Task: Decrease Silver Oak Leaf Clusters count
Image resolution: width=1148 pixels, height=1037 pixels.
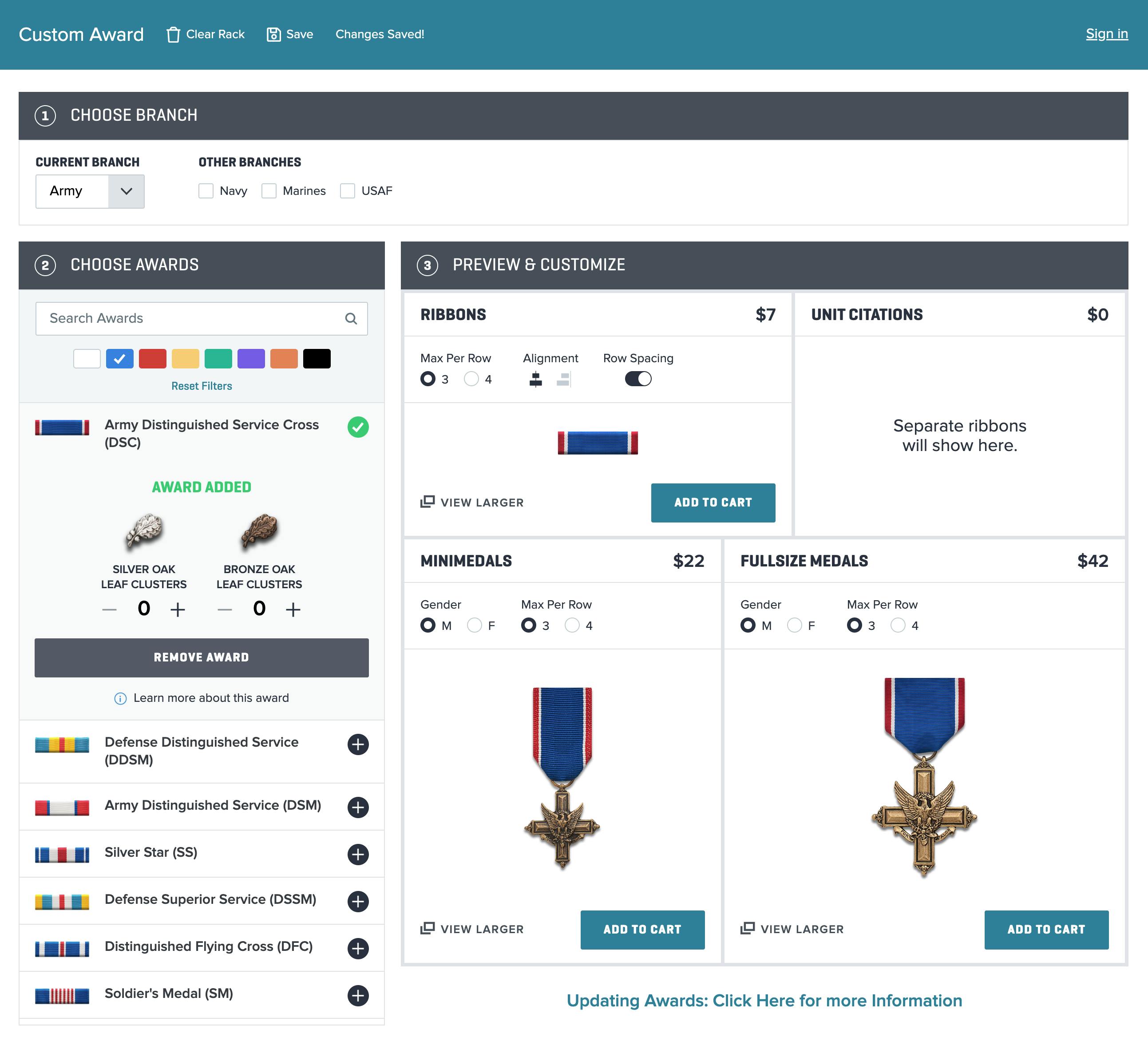Action: 109,610
